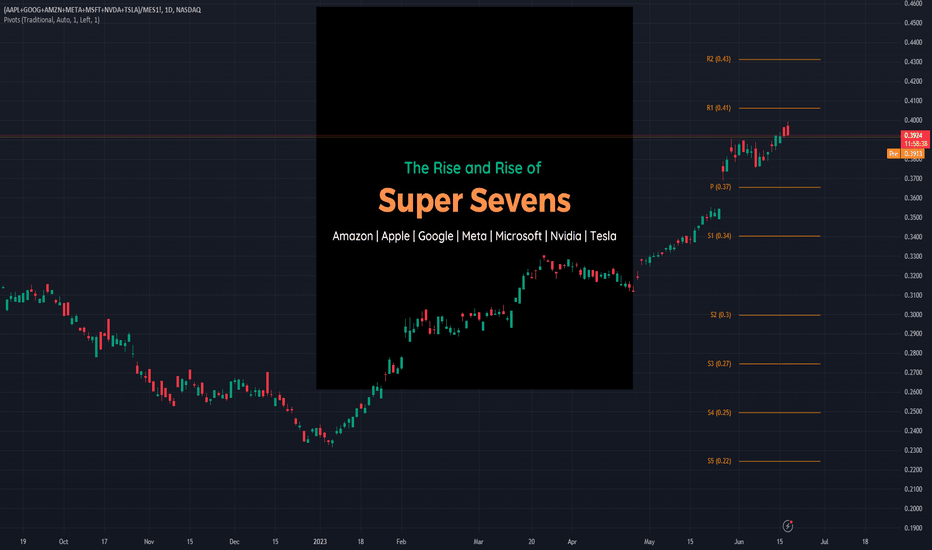The height and width of the screenshot is (550, 932).
Task: Select the Pivots Traditional indicator label
Action: click(52, 20)
